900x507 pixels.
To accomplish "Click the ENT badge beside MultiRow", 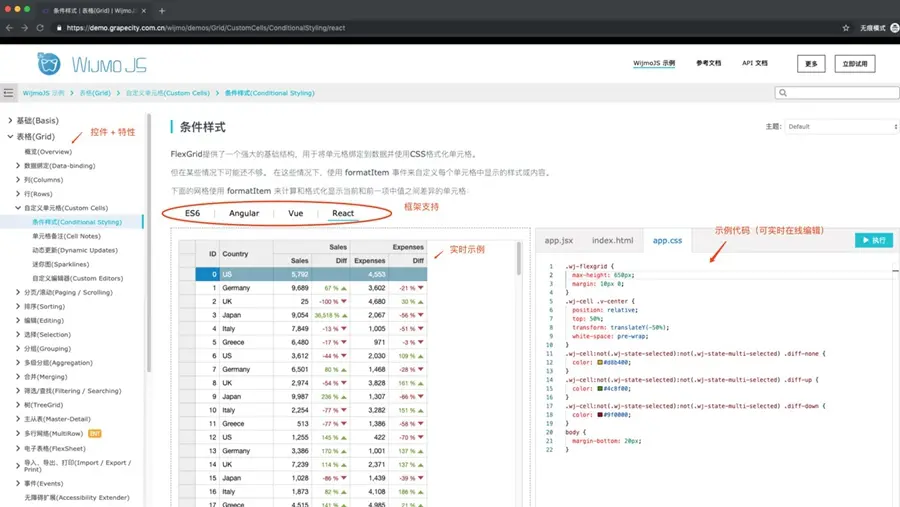I will click(95, 434).
